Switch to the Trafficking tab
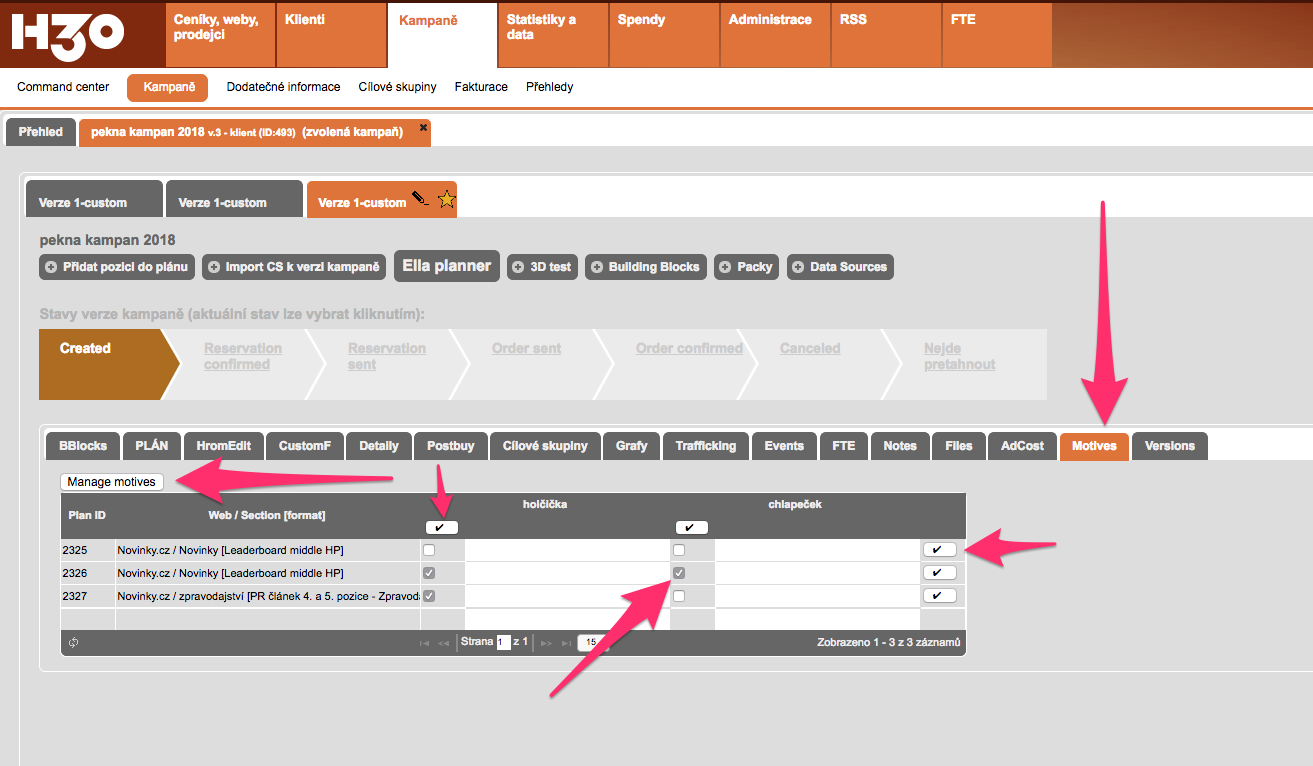Viewport: 1313px width, 766px height. pos(705,446)
